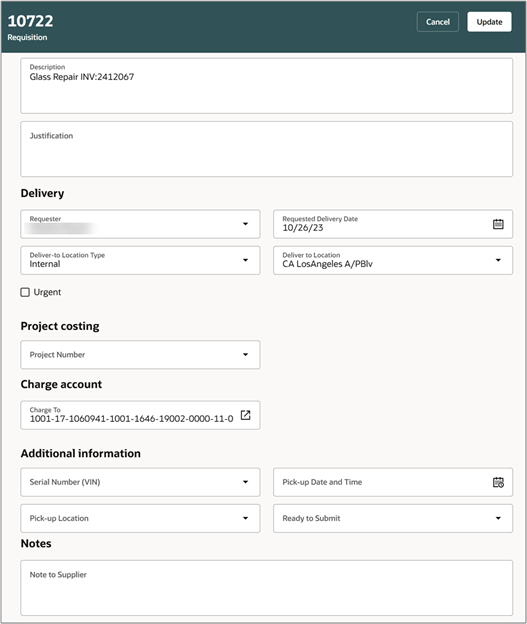Open the Requested Delivery Date calendar icon
The width and height of the screenshot is (527, 624).
498,224
